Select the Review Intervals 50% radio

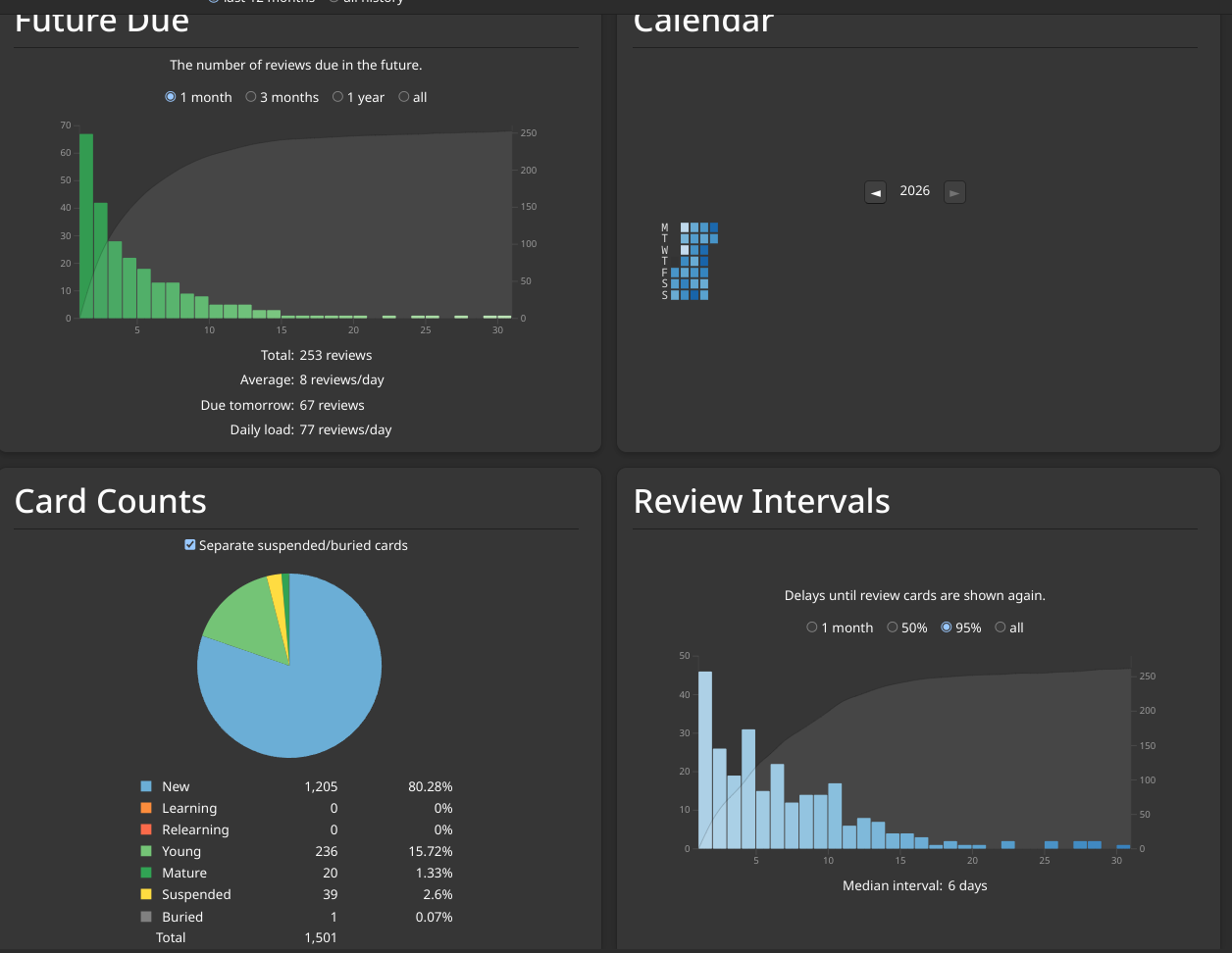(893, 627)
